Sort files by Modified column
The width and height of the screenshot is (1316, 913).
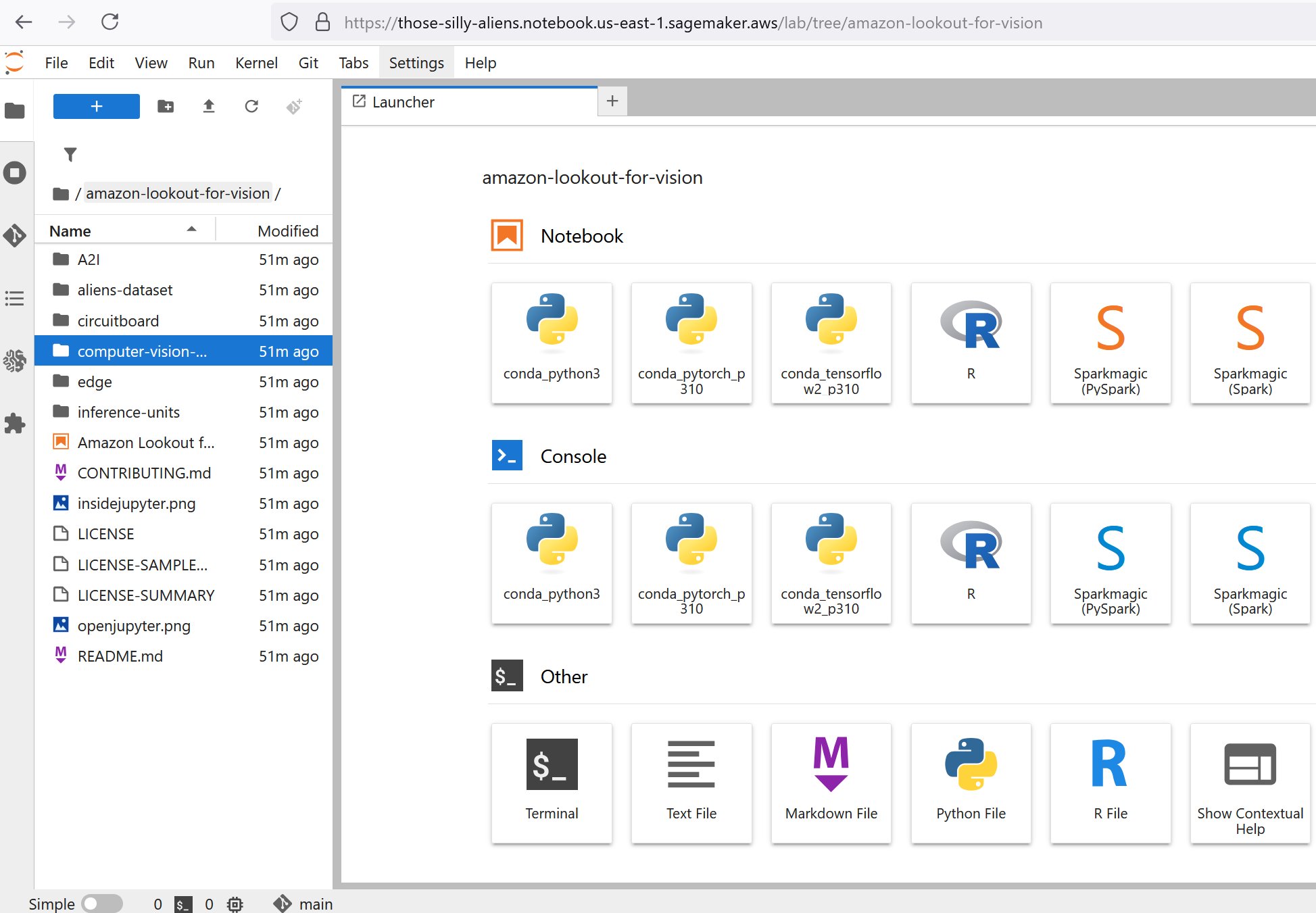coord(287,231)
